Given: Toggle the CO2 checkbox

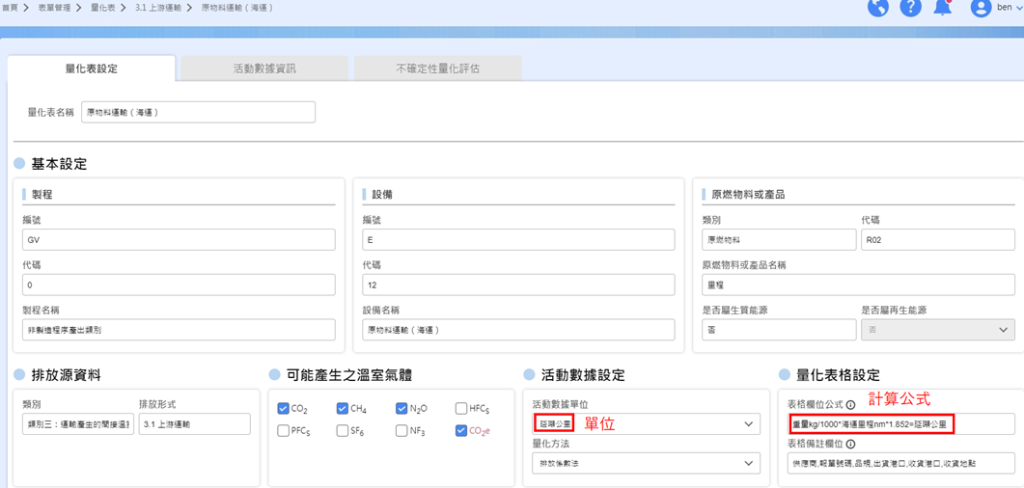Looking at the screenshot, I should click(x=284, y=408).
